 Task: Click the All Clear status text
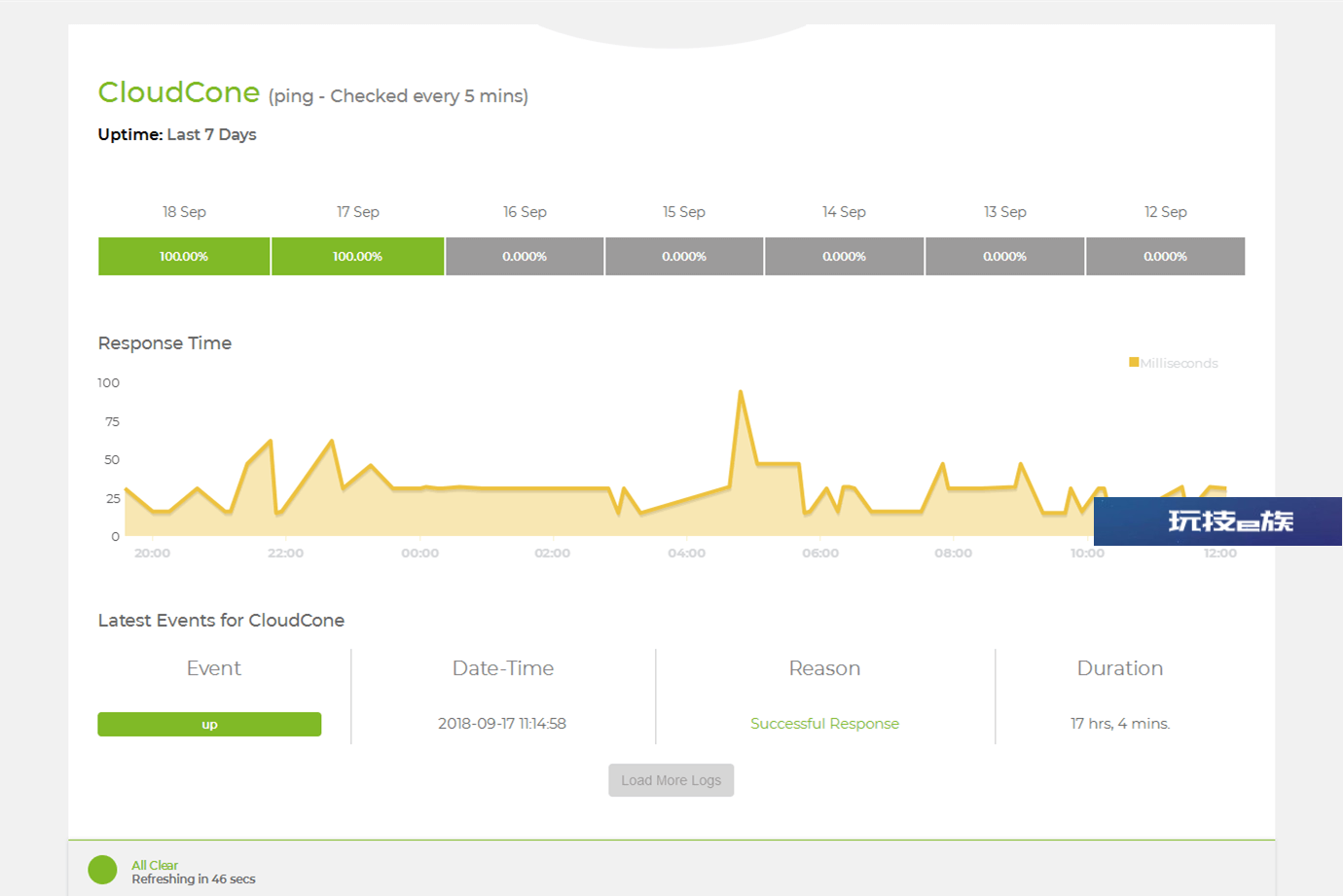point(155,865)
